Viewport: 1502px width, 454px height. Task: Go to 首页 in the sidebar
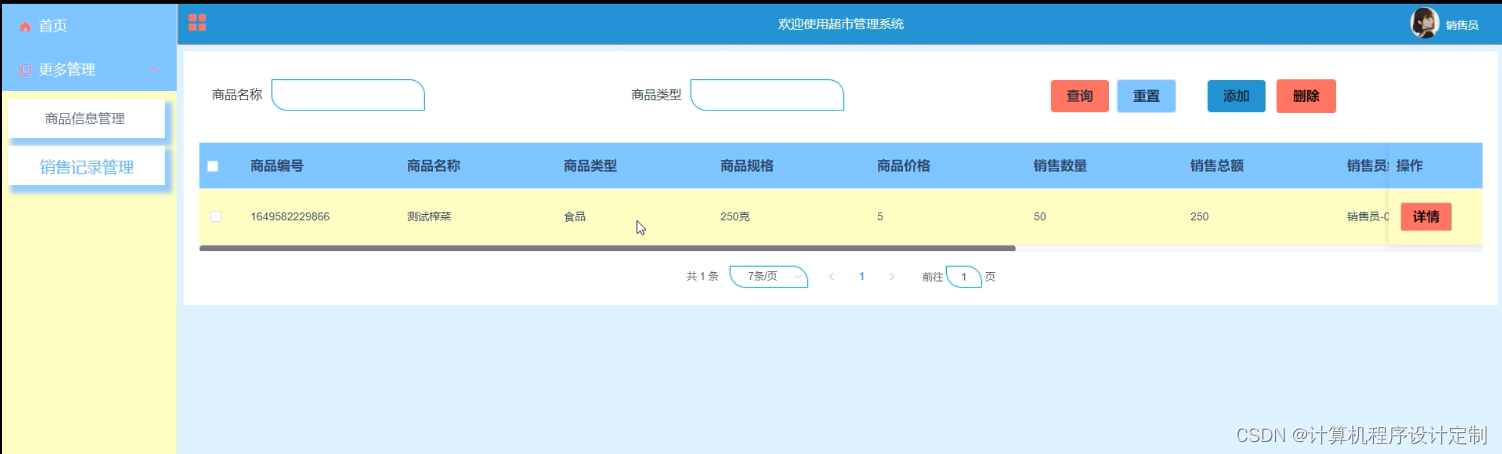point(53,26)
